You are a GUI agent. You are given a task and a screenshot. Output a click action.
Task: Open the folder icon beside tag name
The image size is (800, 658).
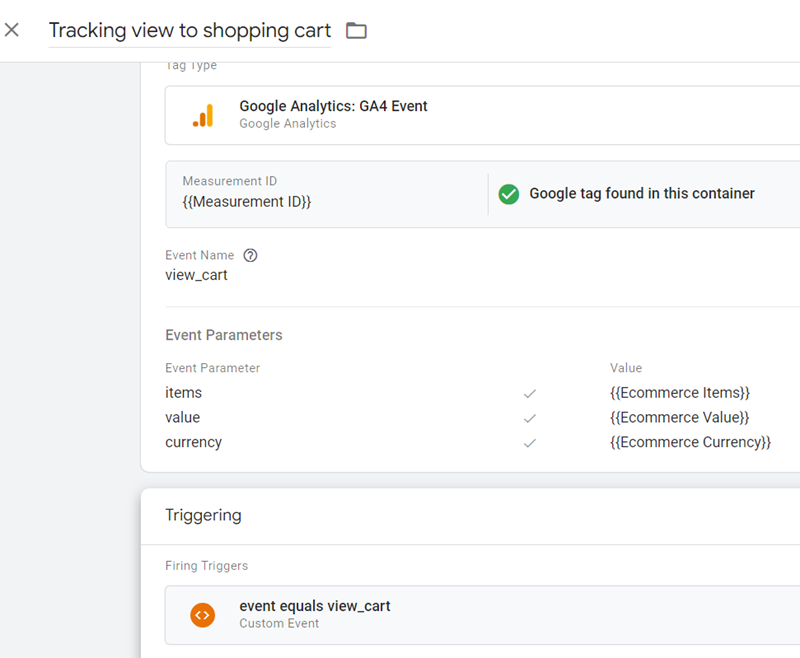356,30
